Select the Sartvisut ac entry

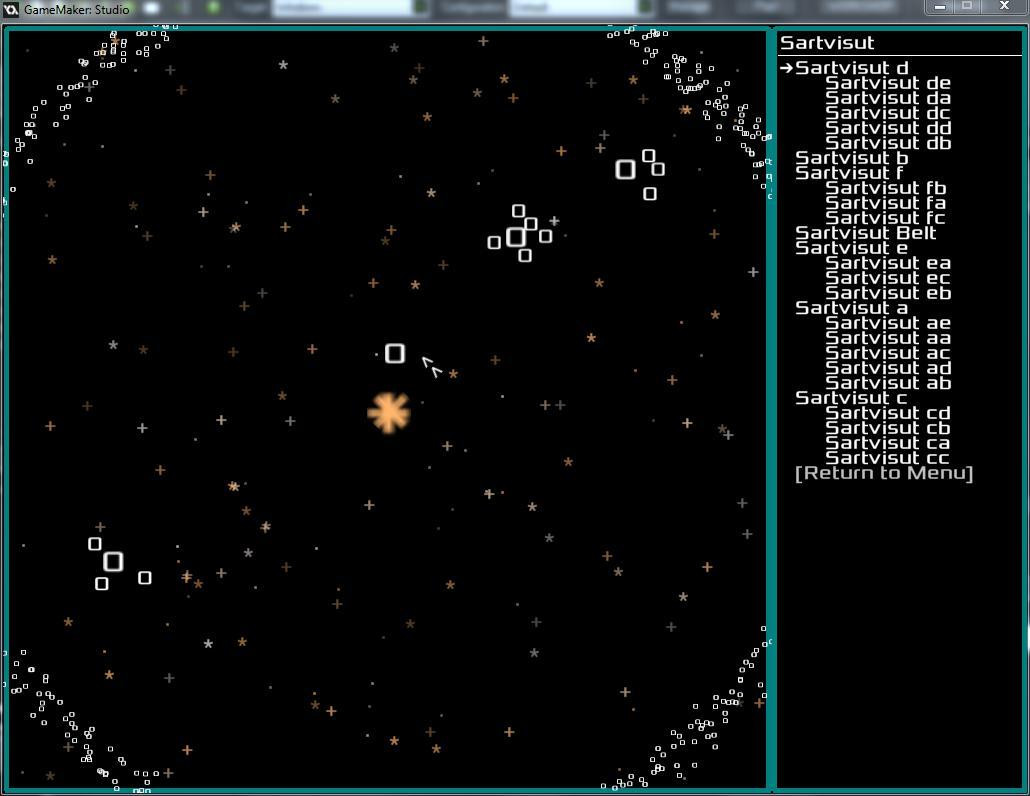click(x=887, y=353)
